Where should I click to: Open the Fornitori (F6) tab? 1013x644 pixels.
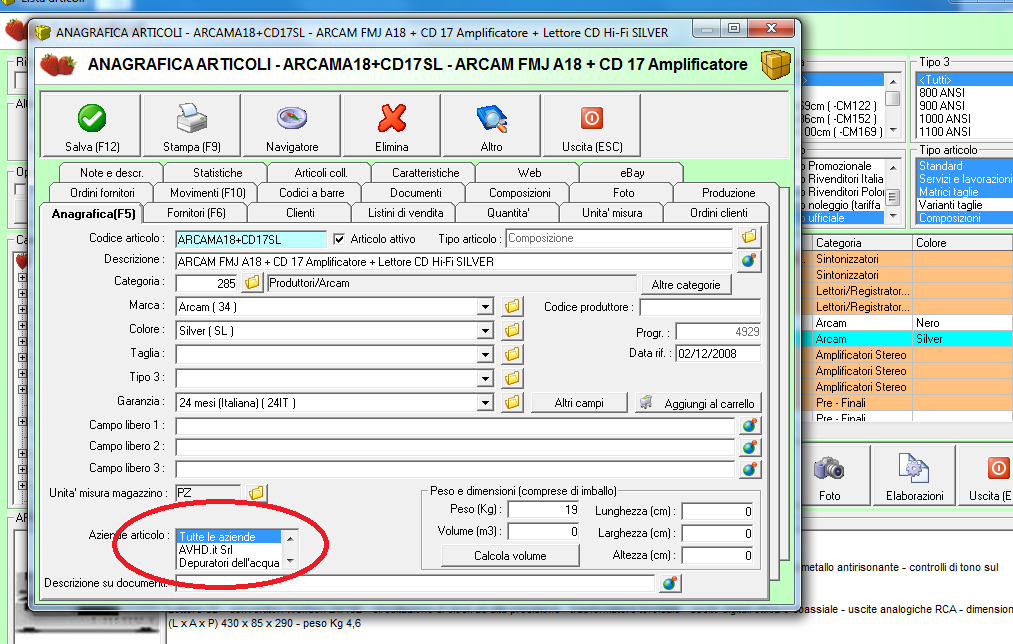pos(196,213)
